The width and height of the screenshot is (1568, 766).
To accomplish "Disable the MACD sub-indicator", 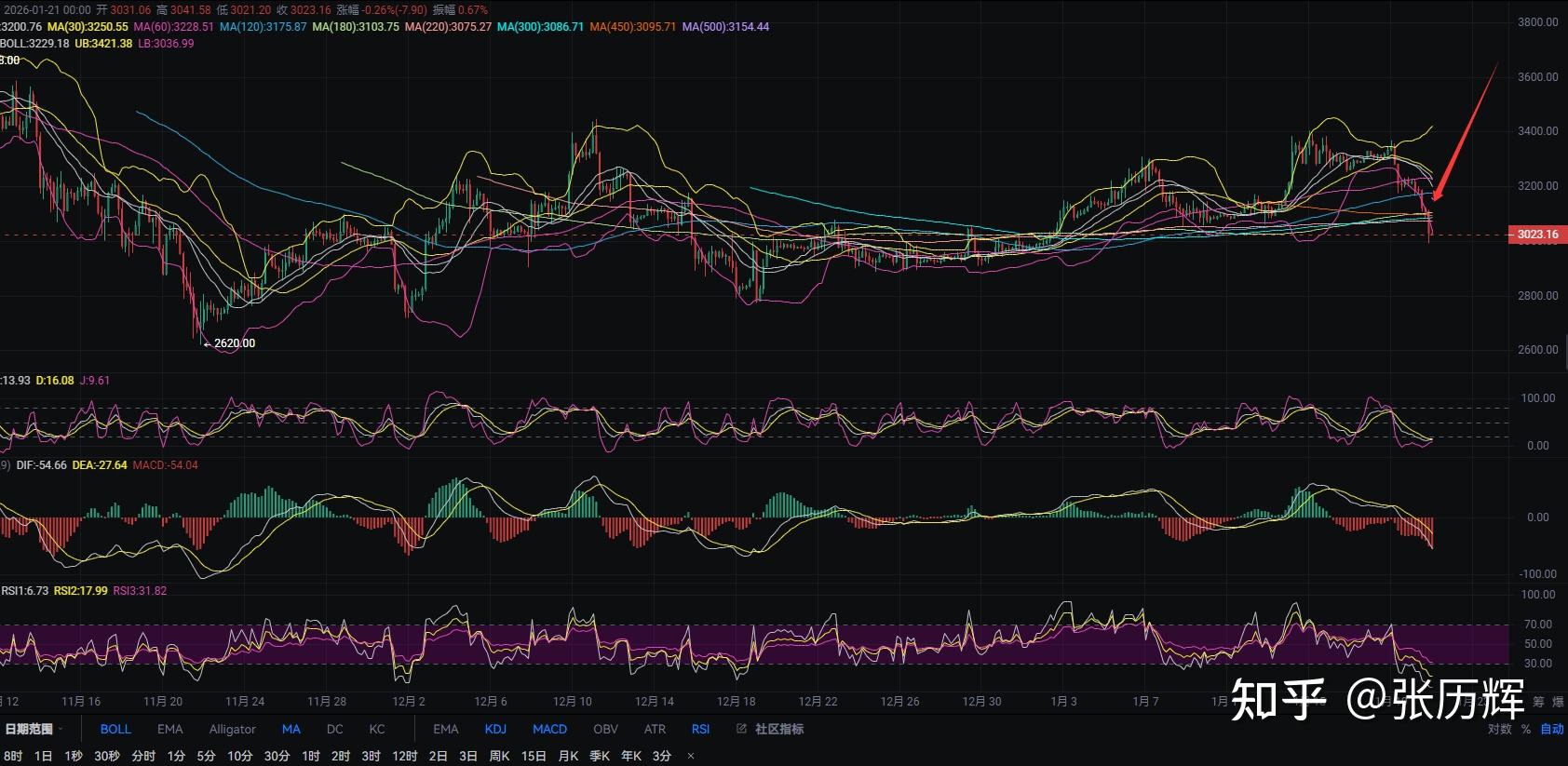I will pyautogui.click(x=549, y=729).
